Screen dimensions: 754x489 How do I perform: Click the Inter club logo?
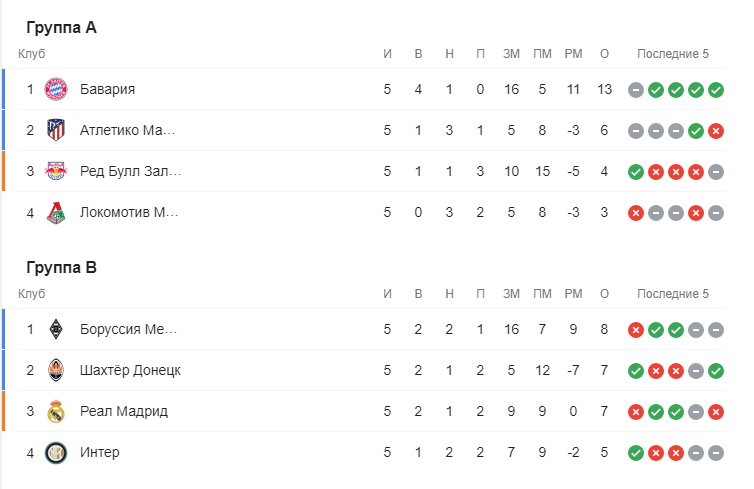click(55, 452)
